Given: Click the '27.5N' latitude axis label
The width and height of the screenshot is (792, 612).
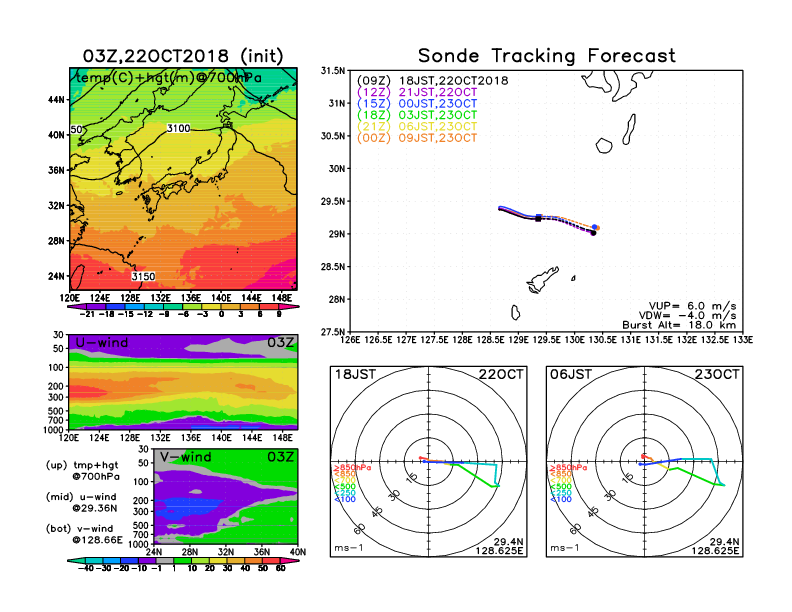Looking at the screenshot, I should [333, 332].
